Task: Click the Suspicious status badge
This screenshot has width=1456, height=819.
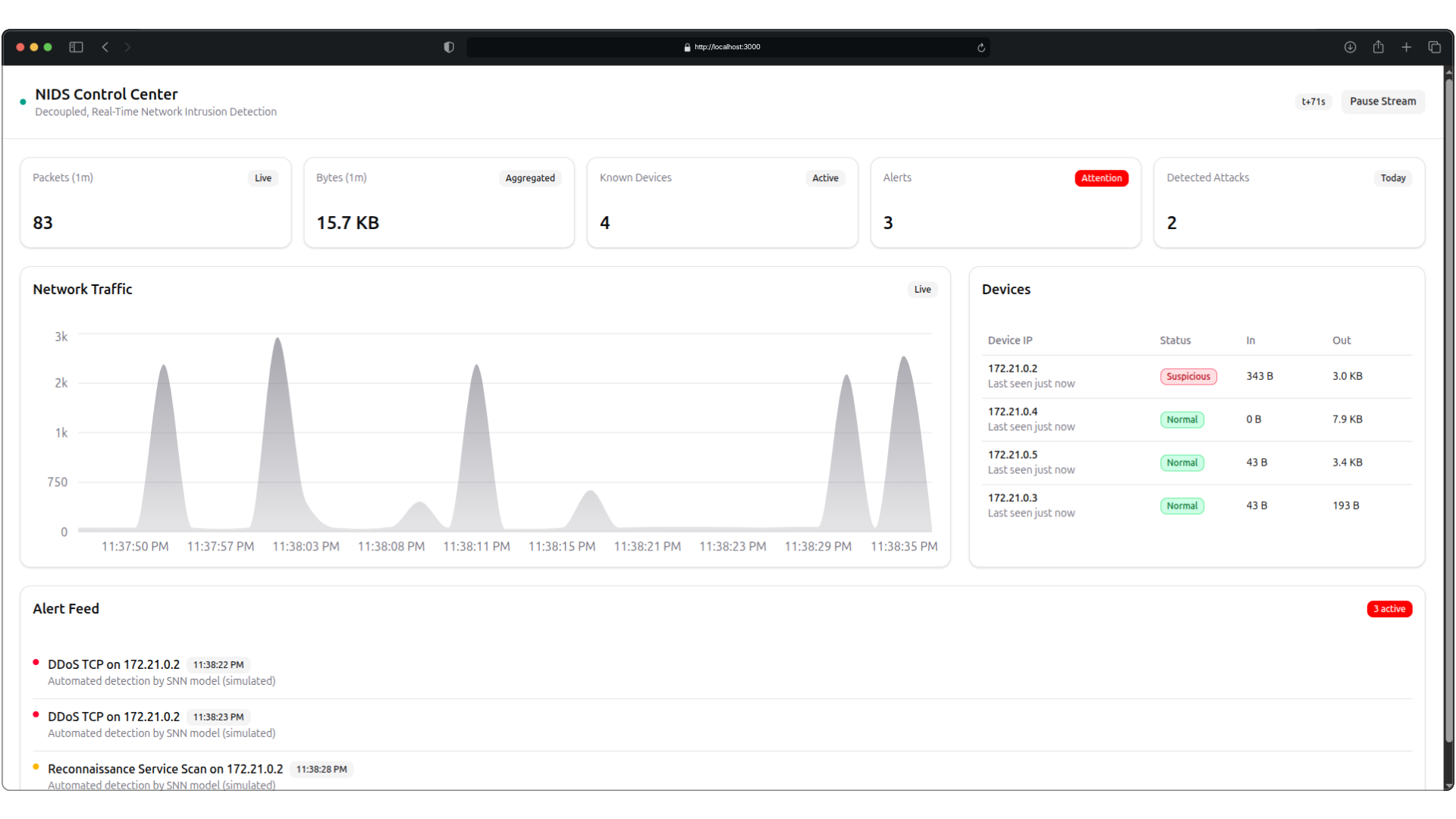Action: click(1188, 377)
